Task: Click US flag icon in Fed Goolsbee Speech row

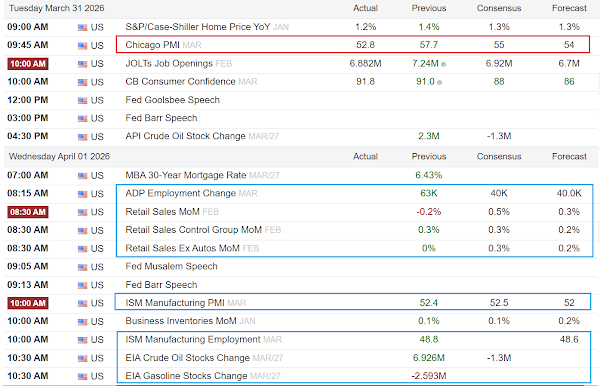Action: click(x=82, y=101)
